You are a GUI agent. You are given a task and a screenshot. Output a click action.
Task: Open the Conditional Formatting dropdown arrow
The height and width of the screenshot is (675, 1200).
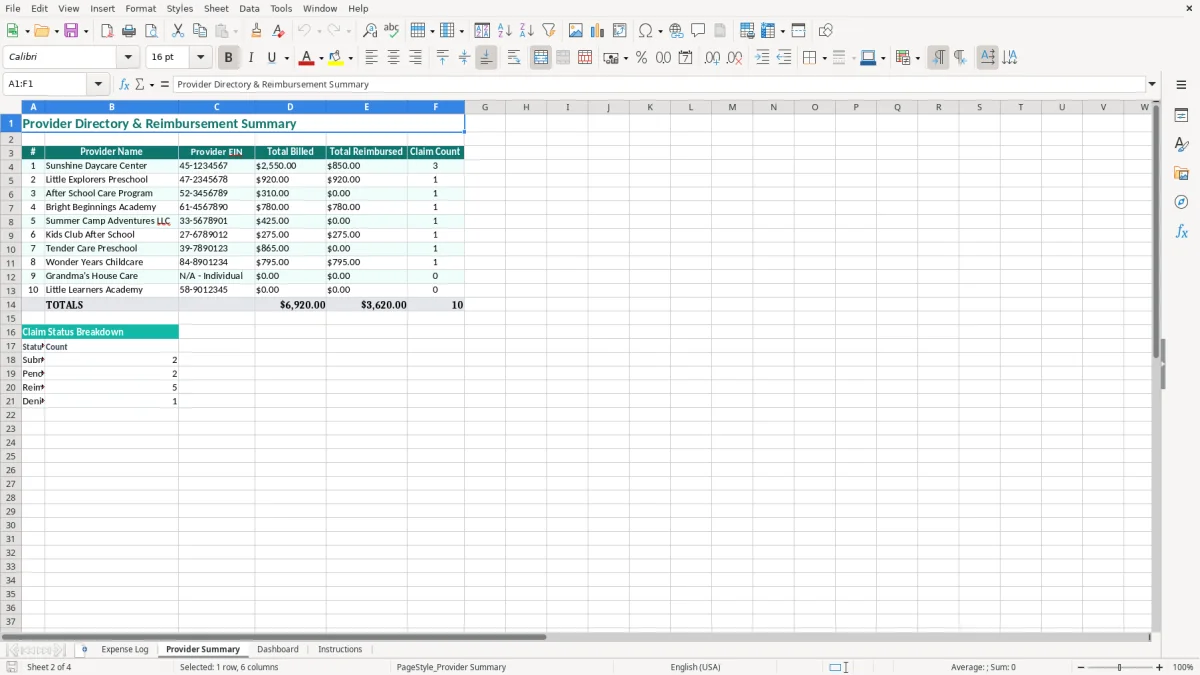(917, 58)
